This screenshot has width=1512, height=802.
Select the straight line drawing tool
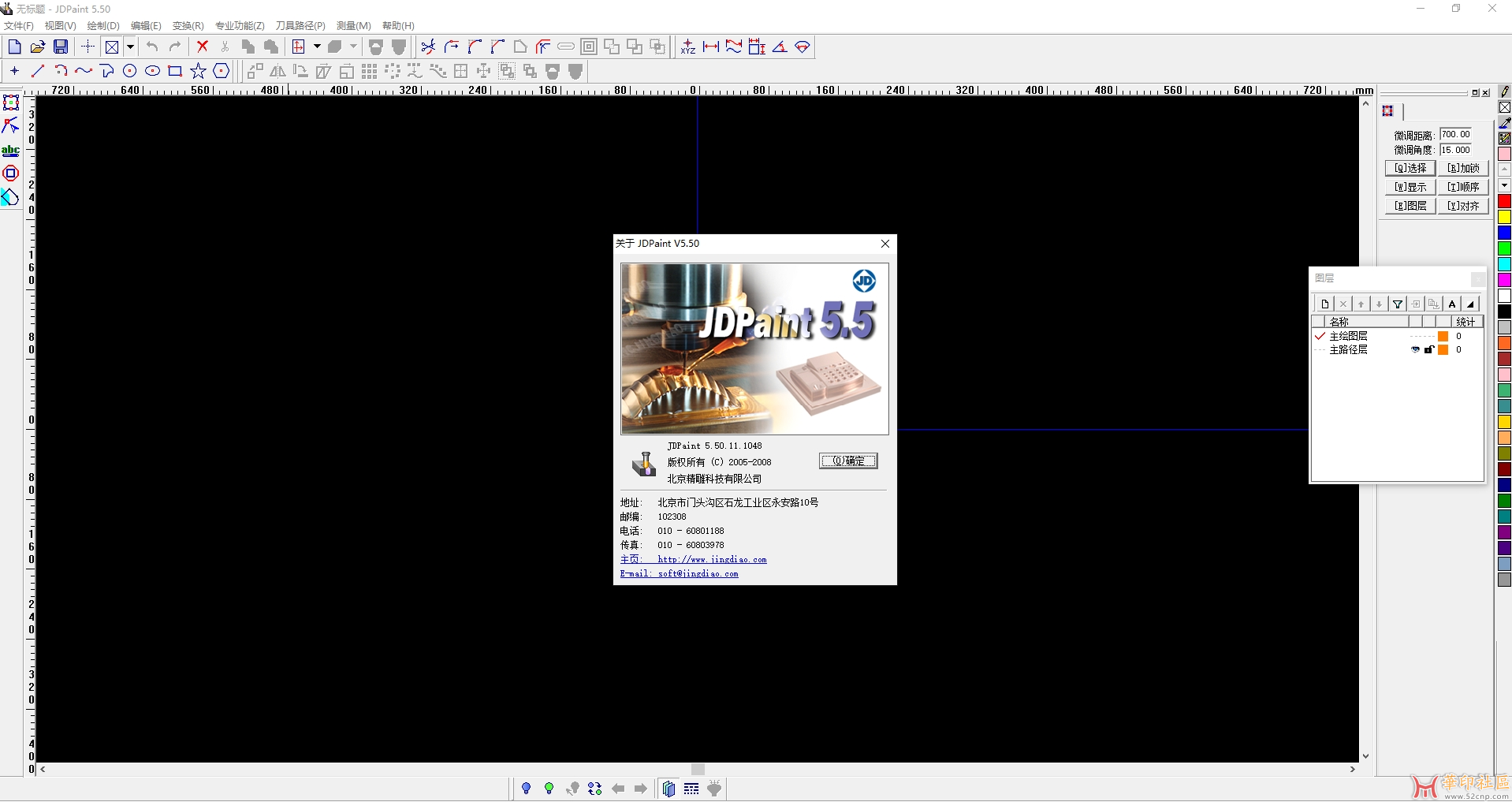pyautogui.click(x=37, y=71)
